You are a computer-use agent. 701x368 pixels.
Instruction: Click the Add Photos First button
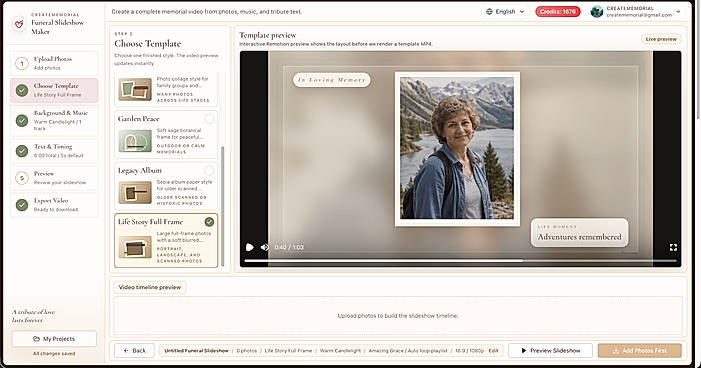640,351
